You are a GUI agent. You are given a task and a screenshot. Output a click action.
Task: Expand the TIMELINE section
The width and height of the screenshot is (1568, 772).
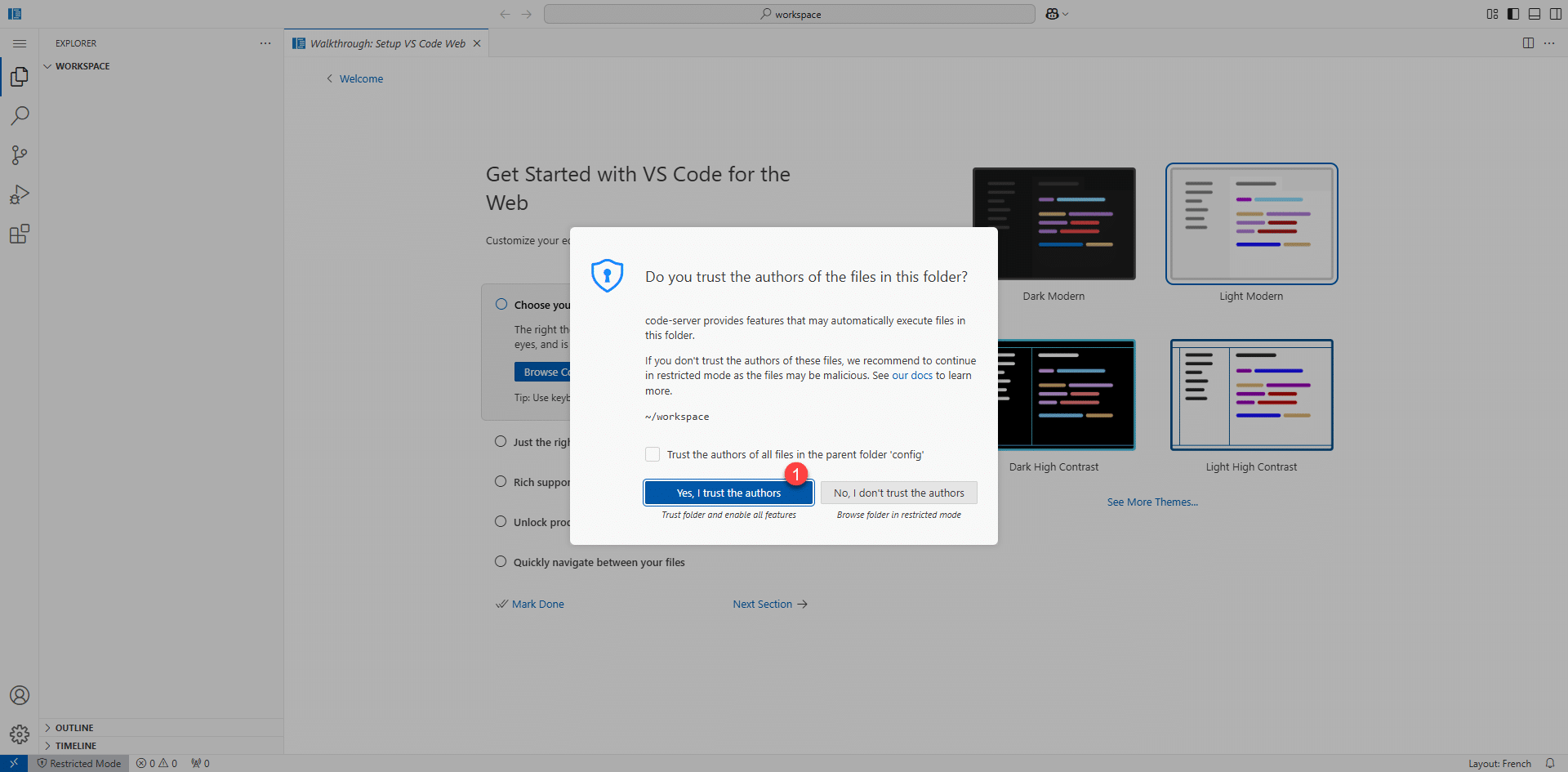point(75,746)
